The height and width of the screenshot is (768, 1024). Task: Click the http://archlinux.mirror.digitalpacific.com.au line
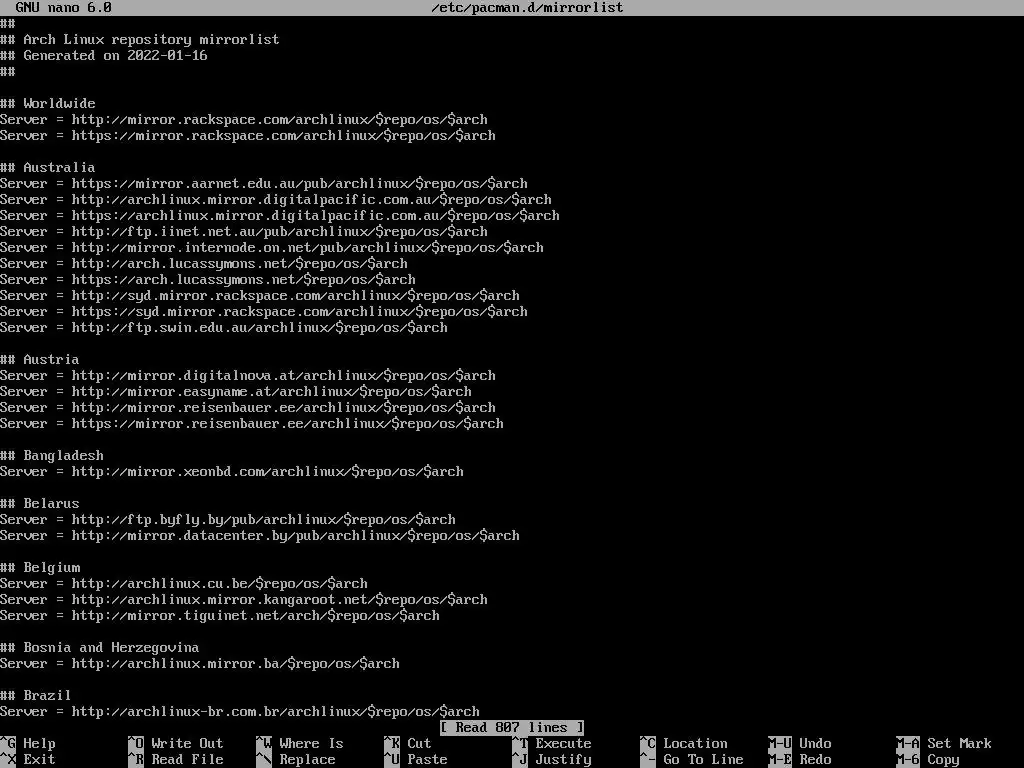coord(276,199)
